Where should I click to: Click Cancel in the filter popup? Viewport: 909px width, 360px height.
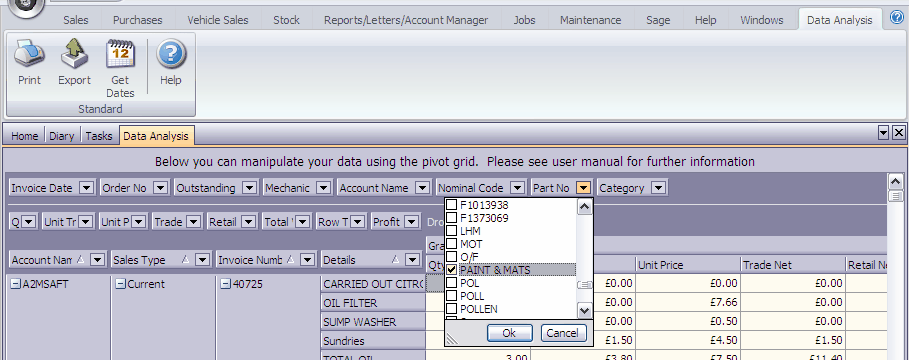[x=563, y=333]
